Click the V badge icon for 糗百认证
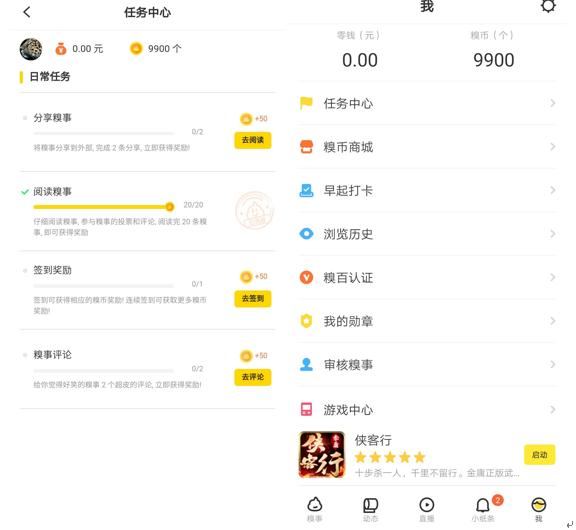This screenshot has height=530, width=576. (x=306, y=277)
